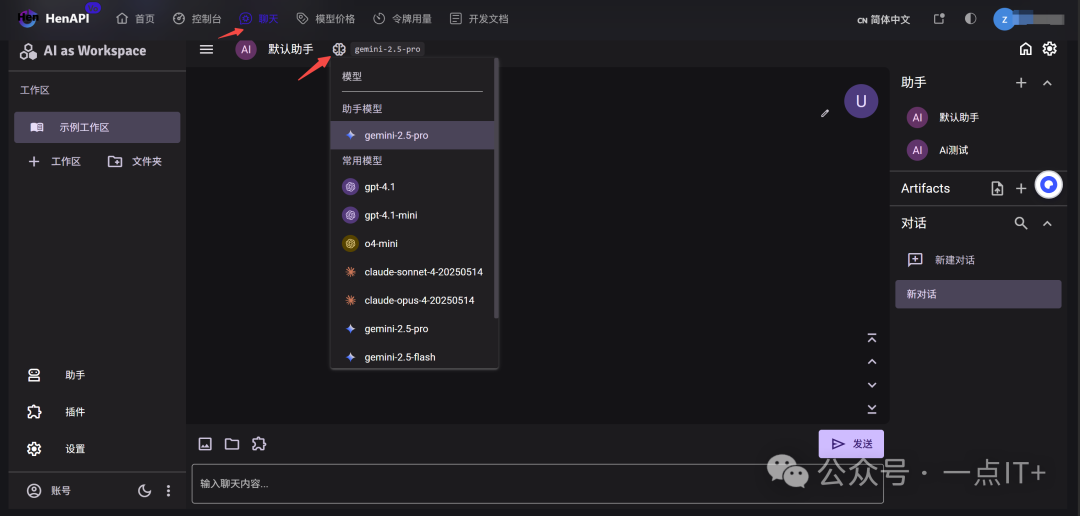The width and height of the screenshot is (1080, 516).
Task: Choose o4-mini model
Action: pyautogui.click(x=412, y=243)
